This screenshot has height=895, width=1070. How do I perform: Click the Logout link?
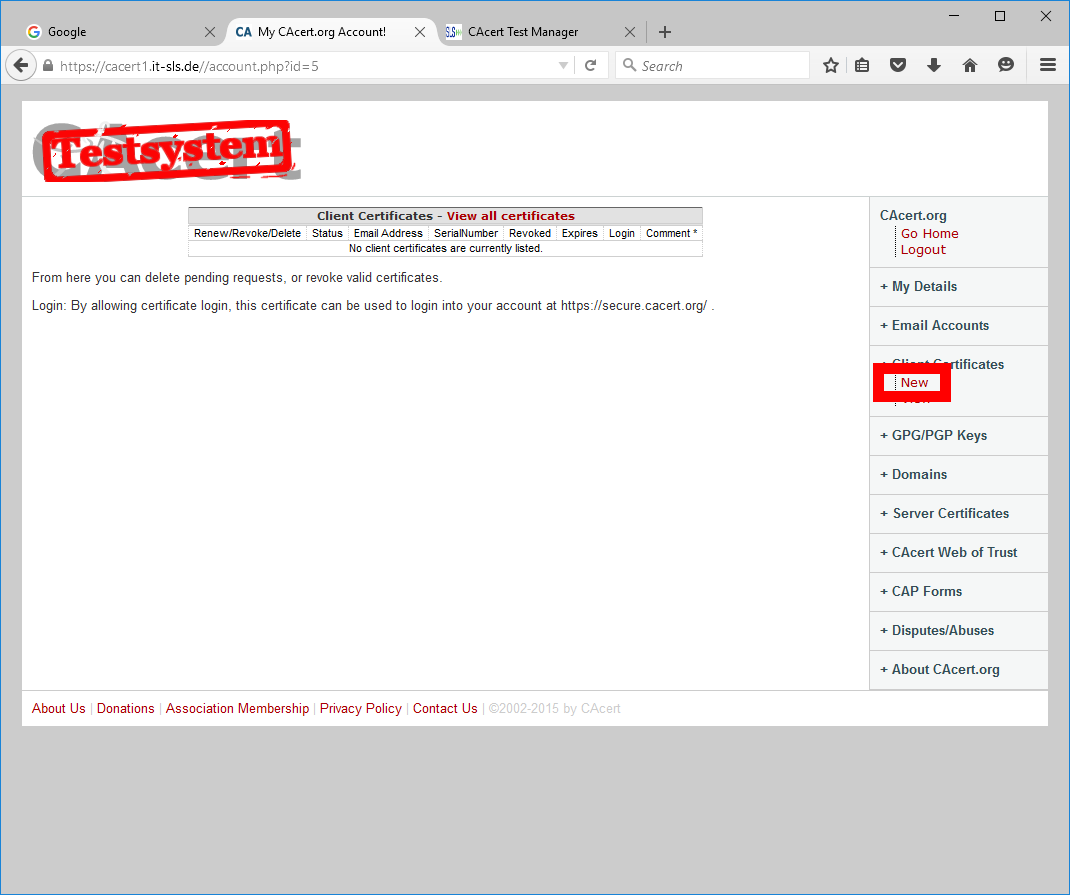922,250
